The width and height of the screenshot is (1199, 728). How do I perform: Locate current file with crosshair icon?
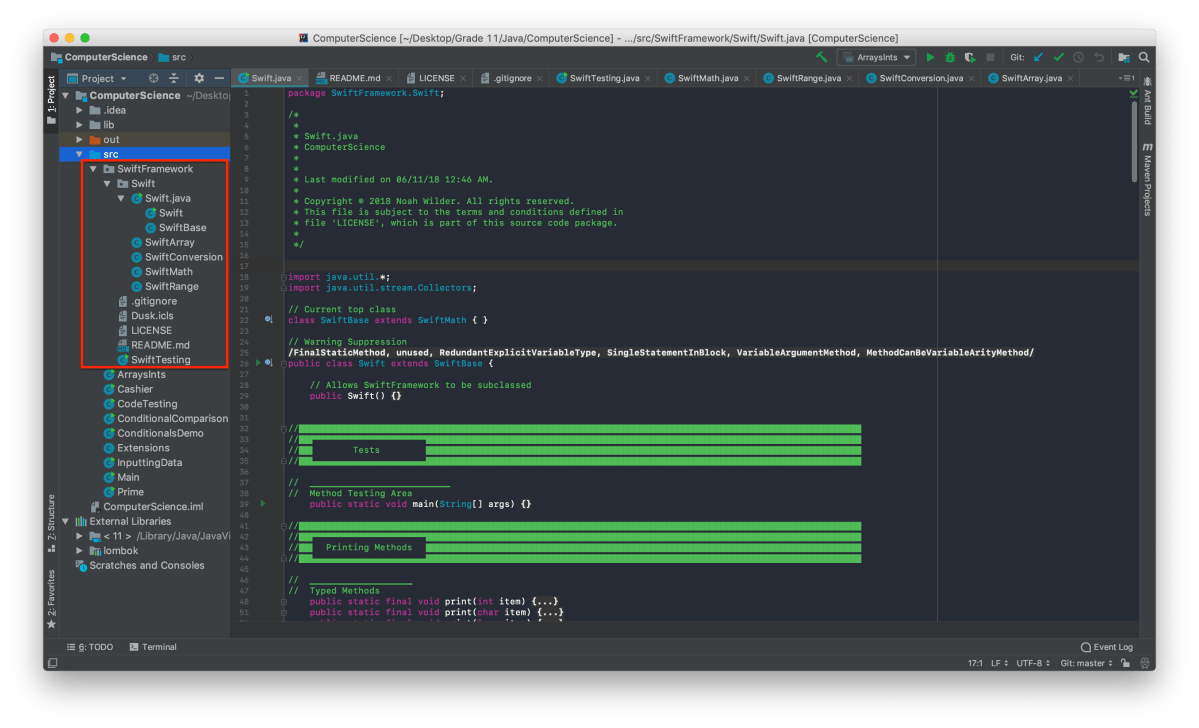[154, 78]
